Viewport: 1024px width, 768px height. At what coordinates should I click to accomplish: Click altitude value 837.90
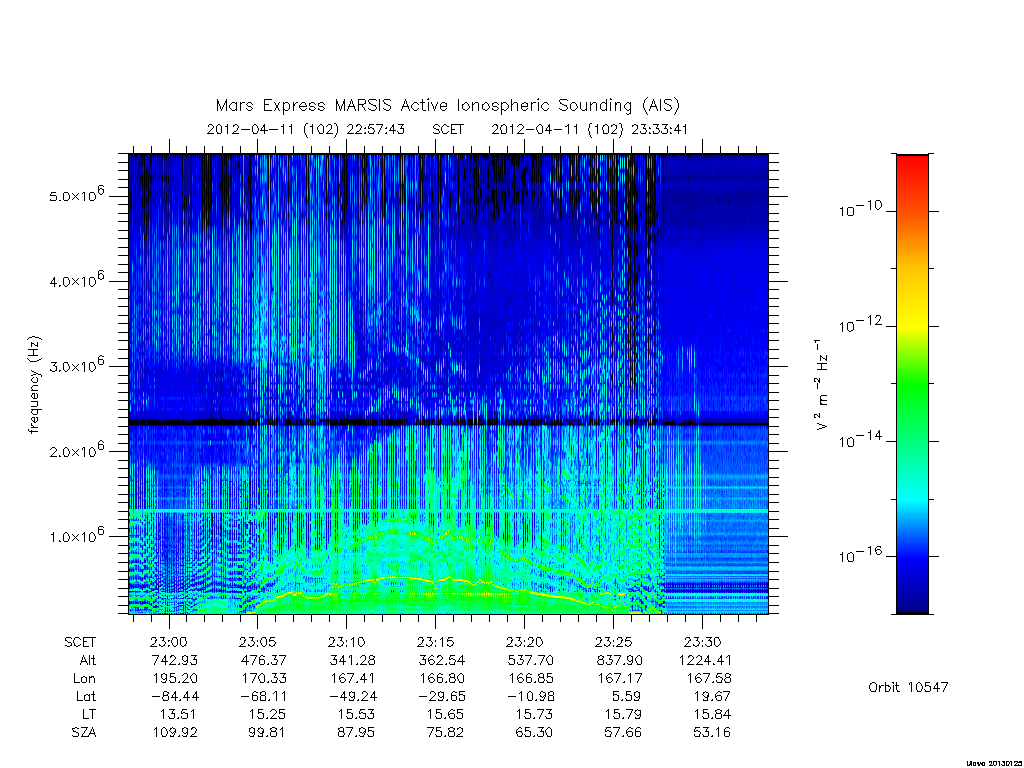(x=619, y=660)
